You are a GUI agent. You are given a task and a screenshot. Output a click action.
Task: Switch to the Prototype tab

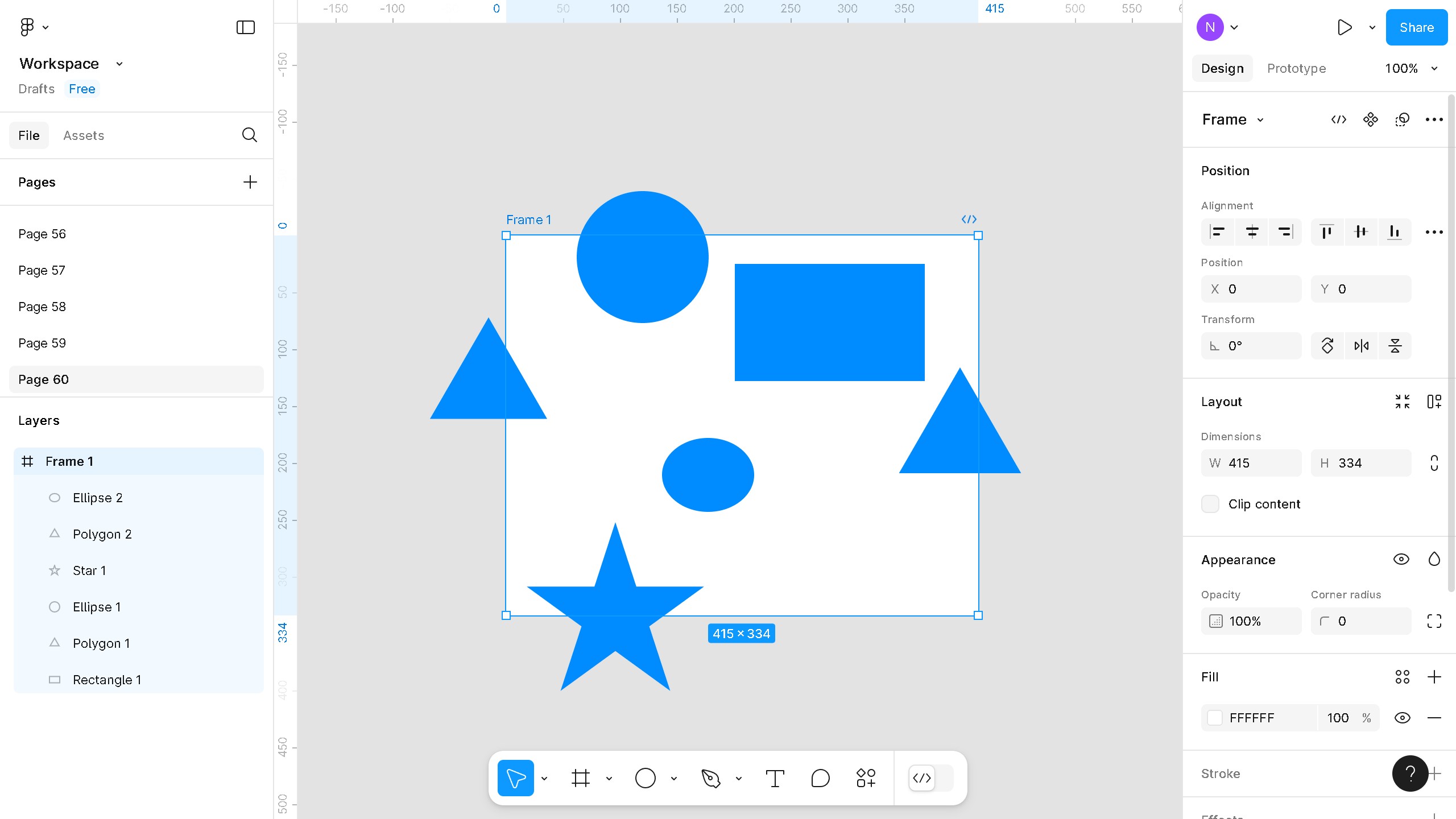click(1296, 68)
